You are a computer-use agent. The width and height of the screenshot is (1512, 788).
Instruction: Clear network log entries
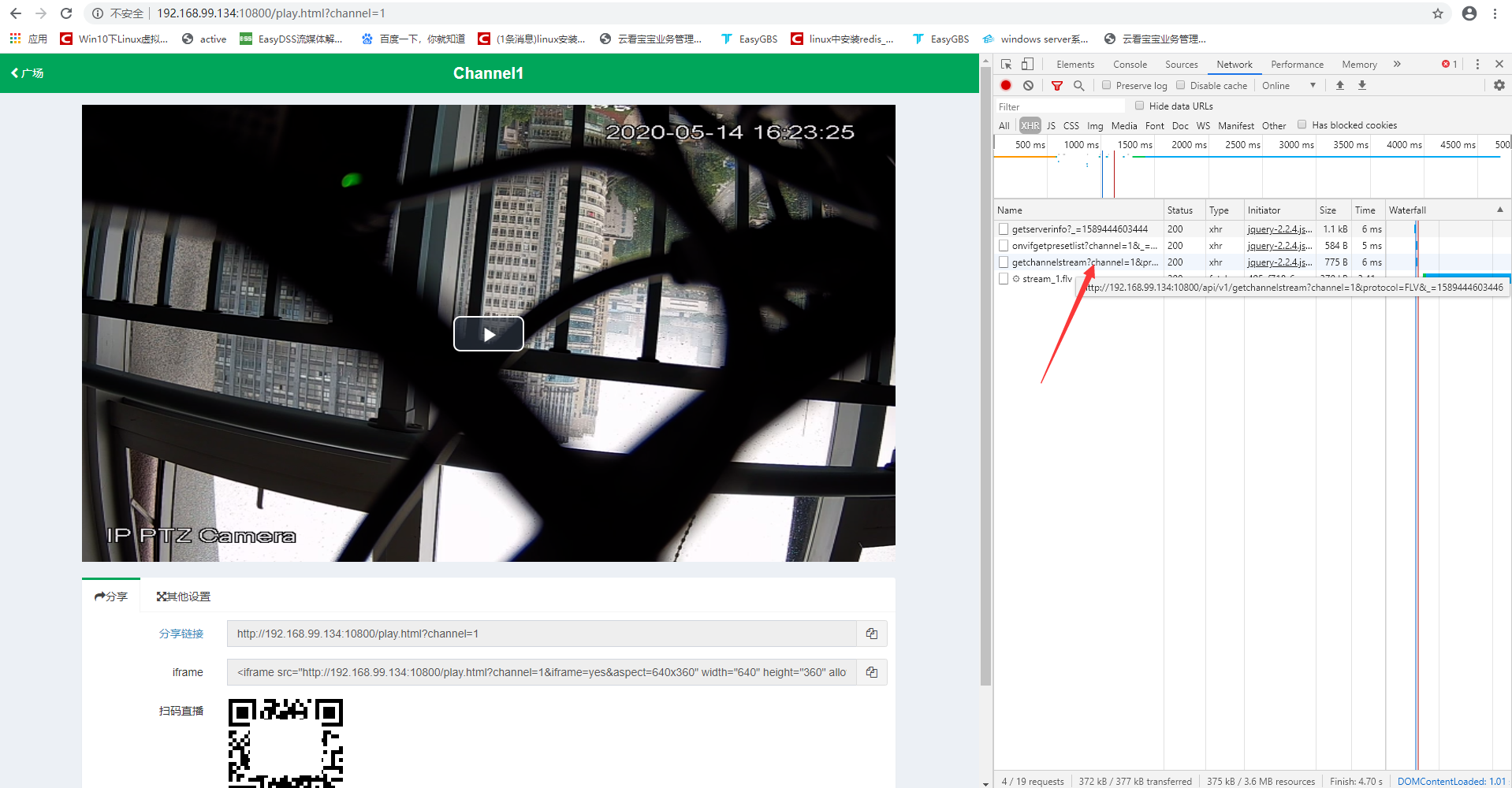tap(1028, 85)
